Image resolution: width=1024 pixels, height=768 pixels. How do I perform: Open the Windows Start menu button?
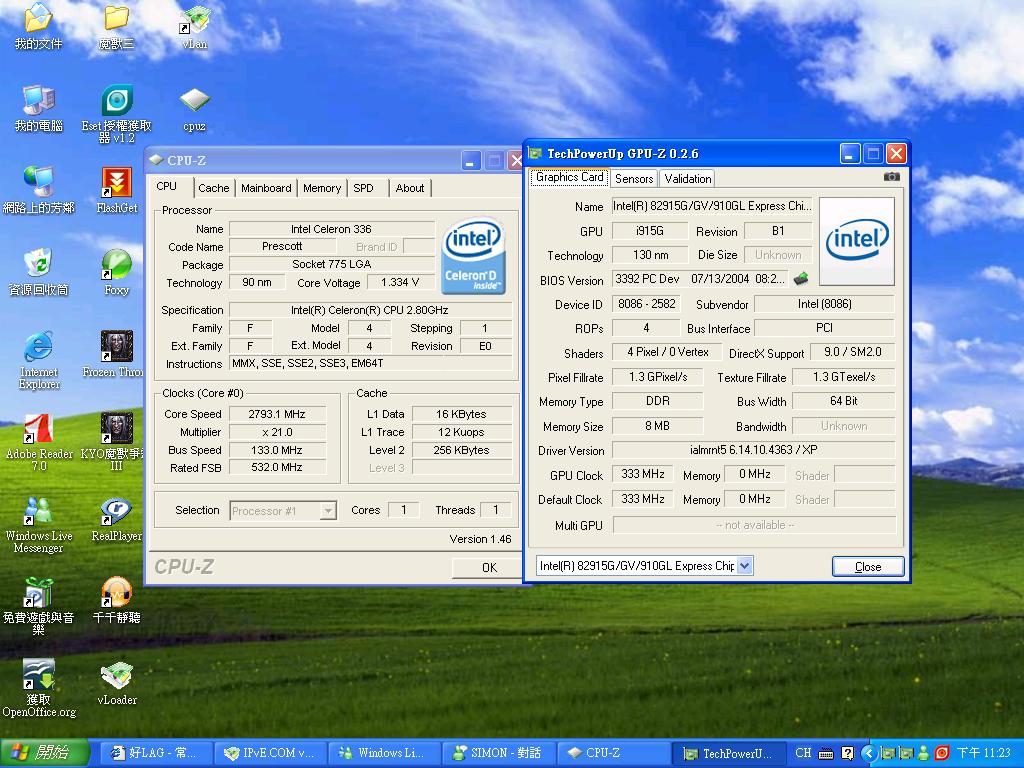44,753
